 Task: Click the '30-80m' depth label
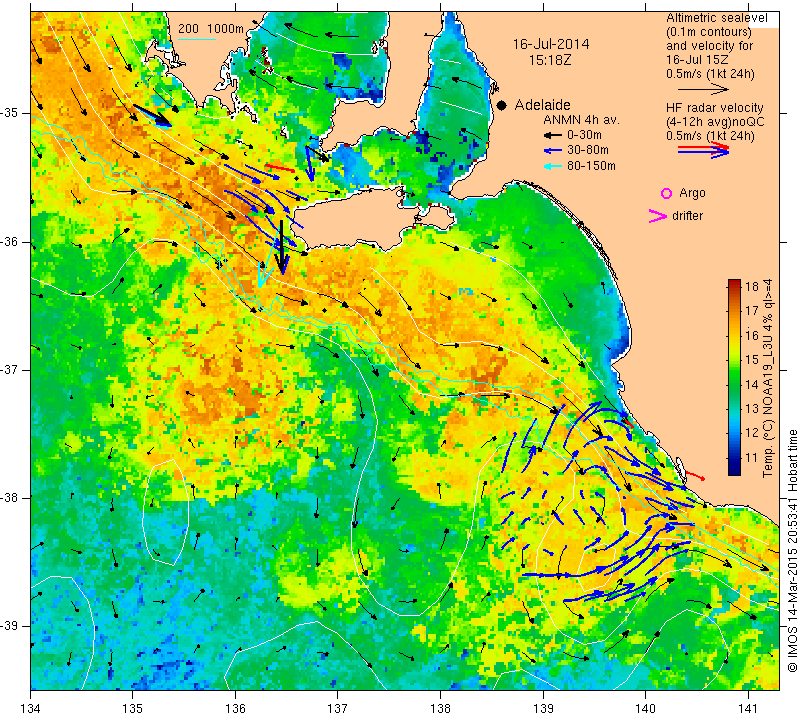click(587, 151)
